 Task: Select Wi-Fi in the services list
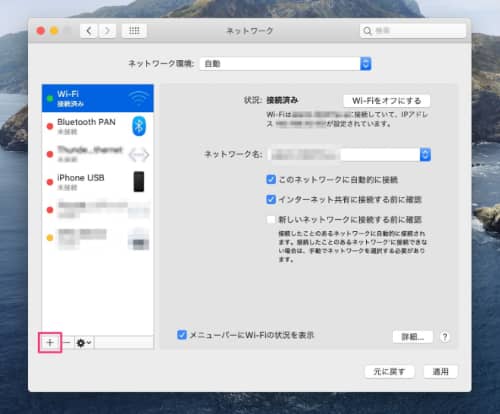pos(98,98)
